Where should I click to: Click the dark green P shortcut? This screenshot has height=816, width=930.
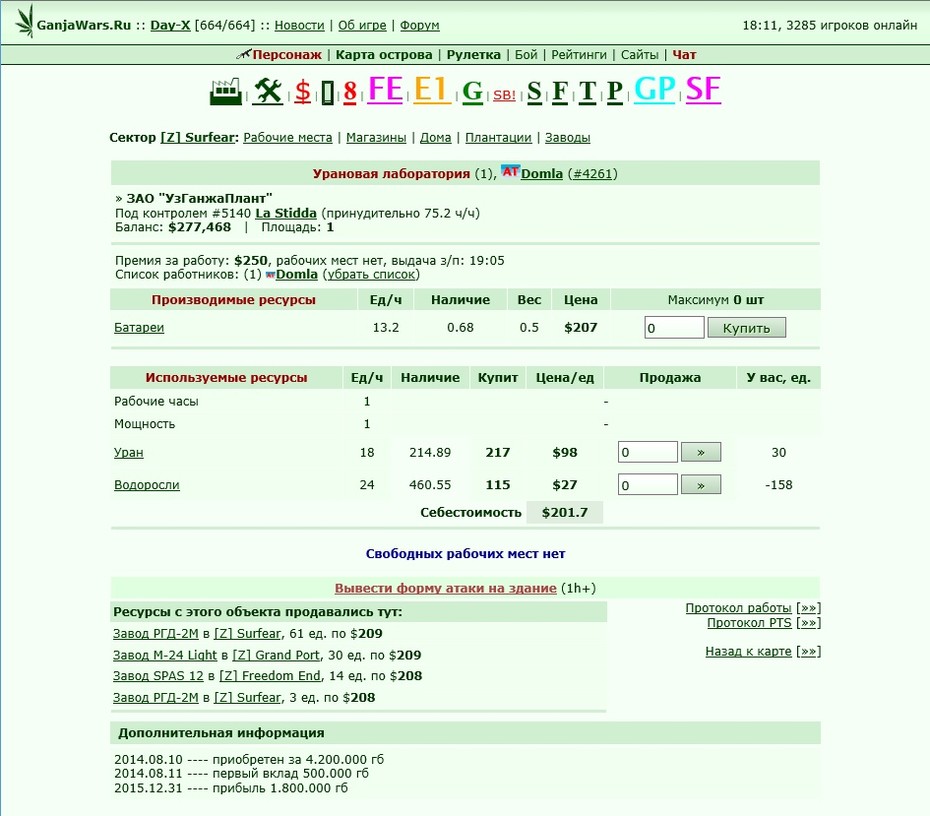(x=614, y=93)
